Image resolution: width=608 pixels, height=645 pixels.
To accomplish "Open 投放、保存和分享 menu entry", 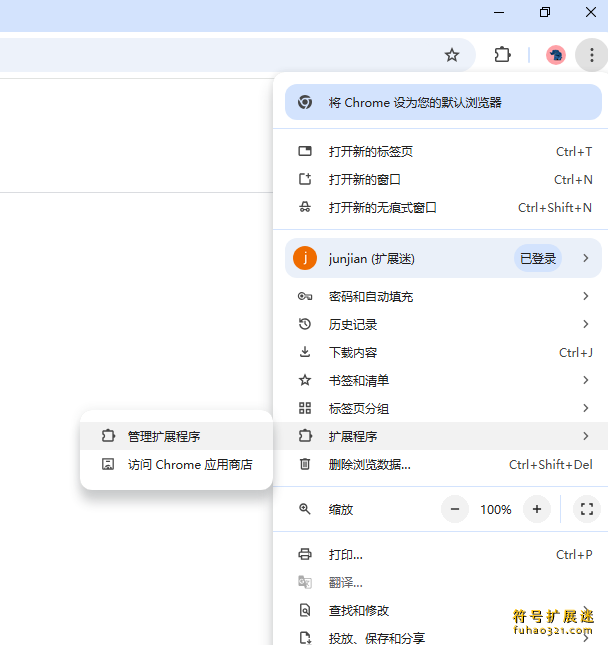I will coord(441,638).
